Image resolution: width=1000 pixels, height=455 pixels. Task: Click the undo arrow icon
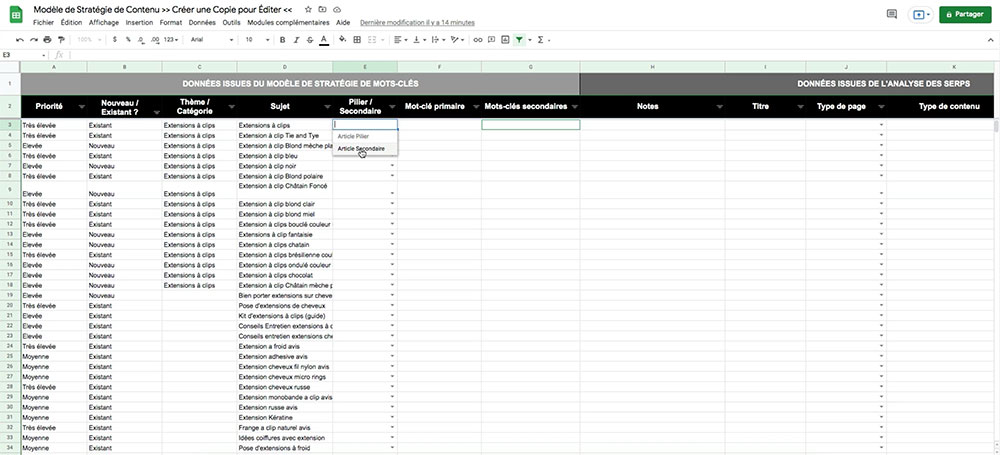(20, 40)
